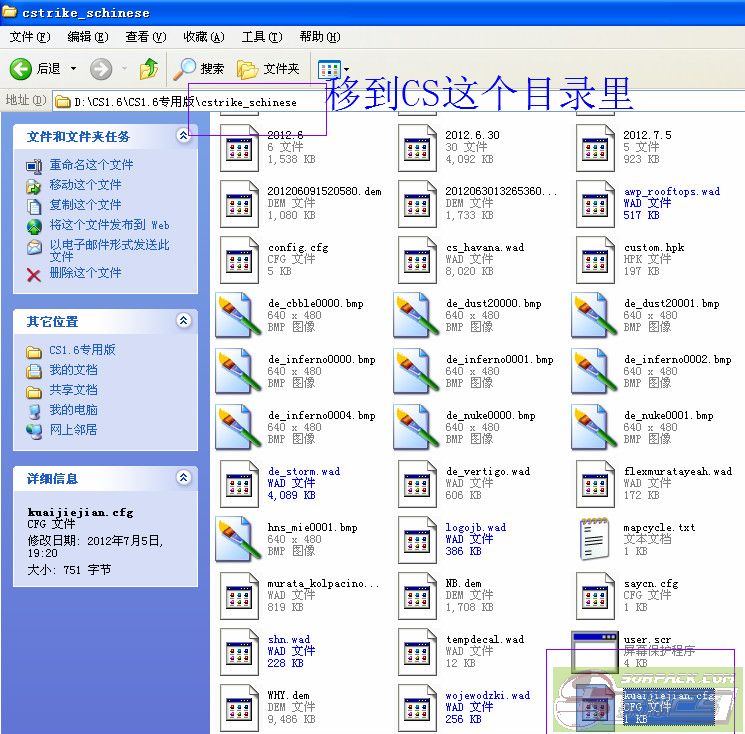Open the Back button history dropdown arrow
The width and height of the screenshot is (745, 734).
pos(73,69)
